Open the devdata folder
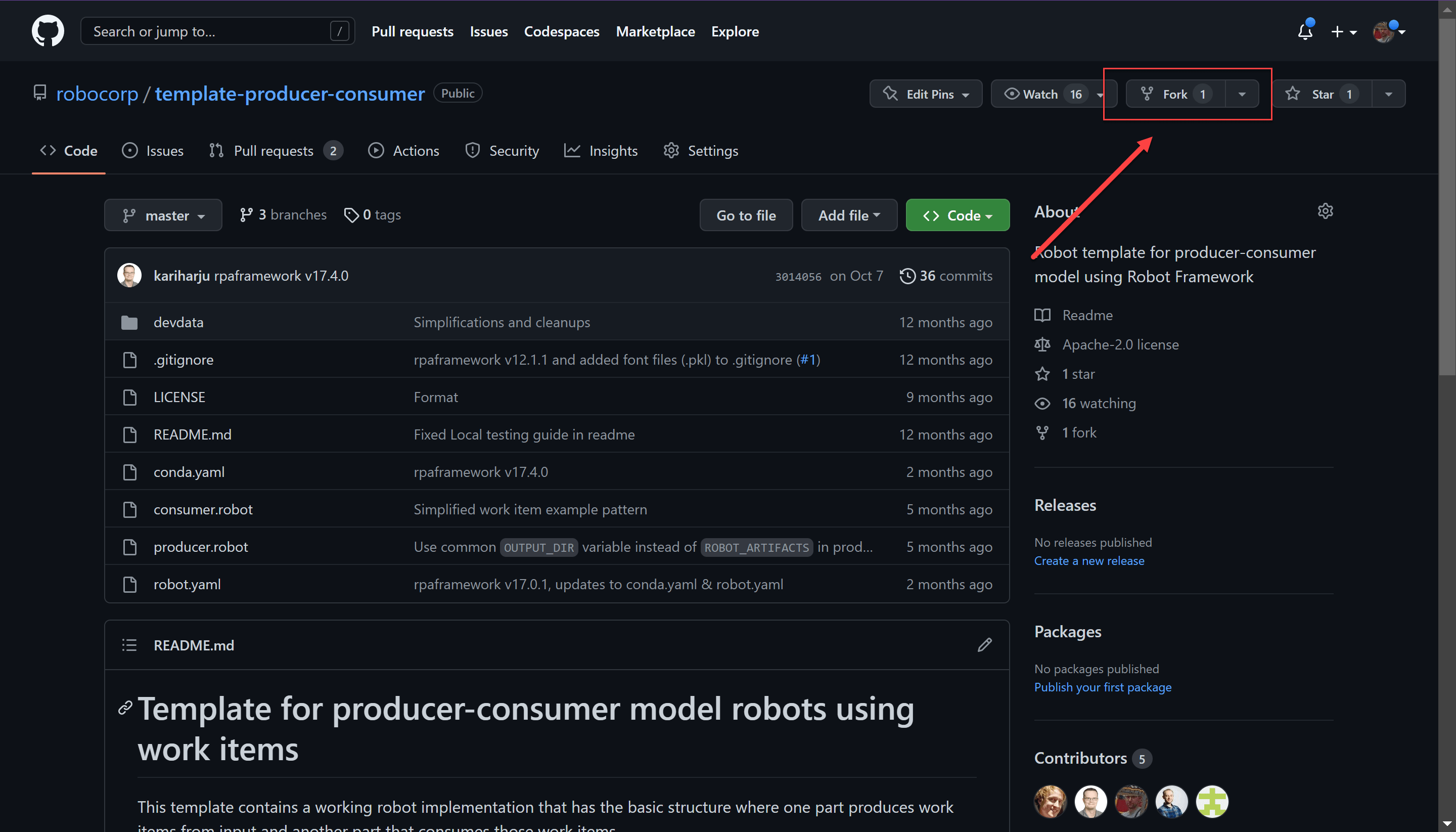Screen dimensions: 1456x832 178,322
